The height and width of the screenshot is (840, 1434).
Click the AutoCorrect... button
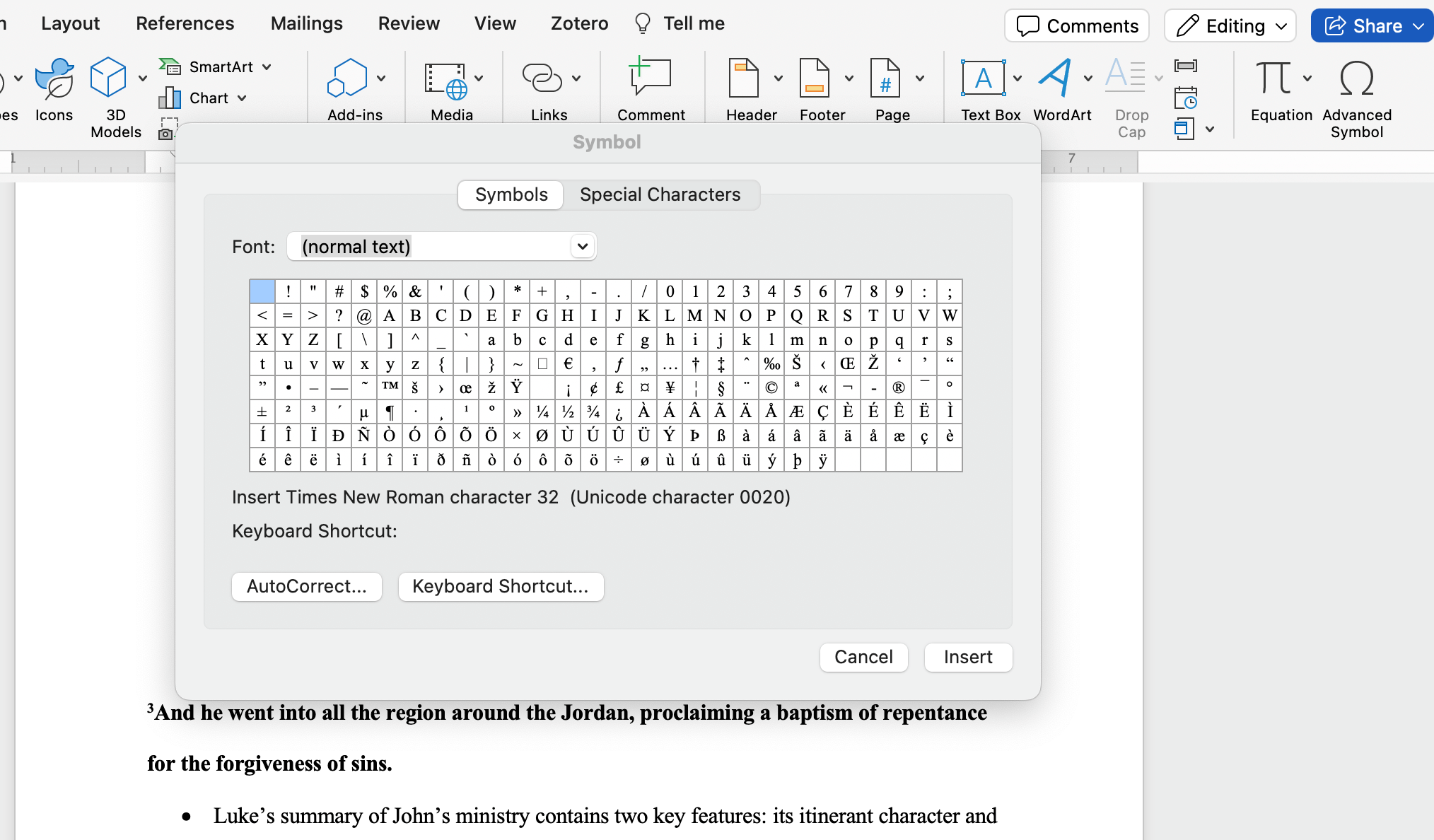click(307, 586)
